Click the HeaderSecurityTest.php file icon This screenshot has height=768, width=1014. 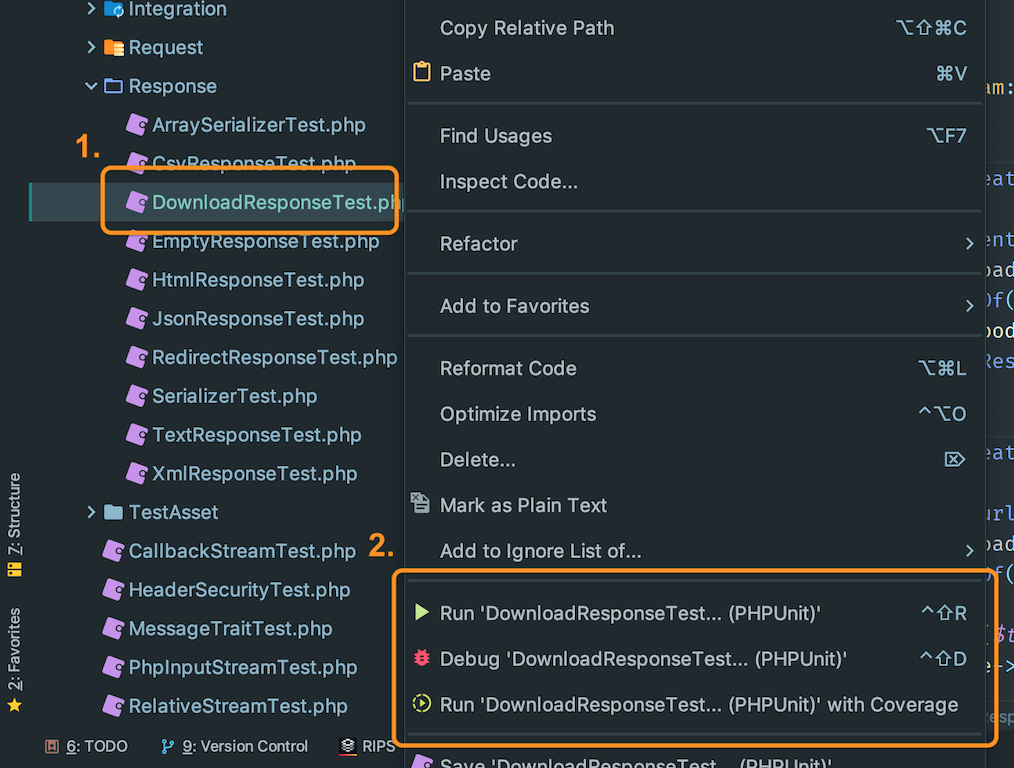[113, 590]
